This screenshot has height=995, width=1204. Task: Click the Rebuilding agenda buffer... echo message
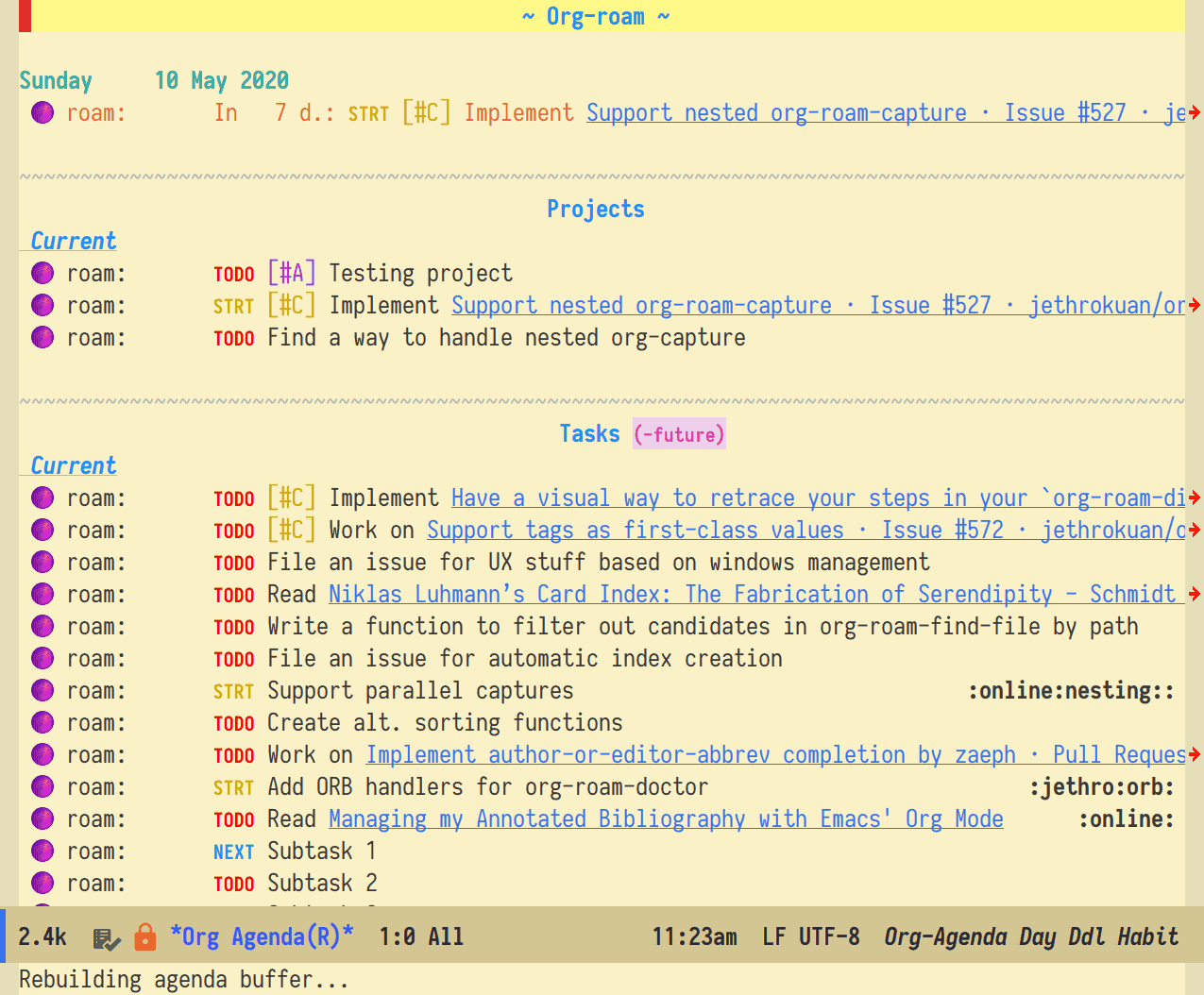tap(184, 980)
